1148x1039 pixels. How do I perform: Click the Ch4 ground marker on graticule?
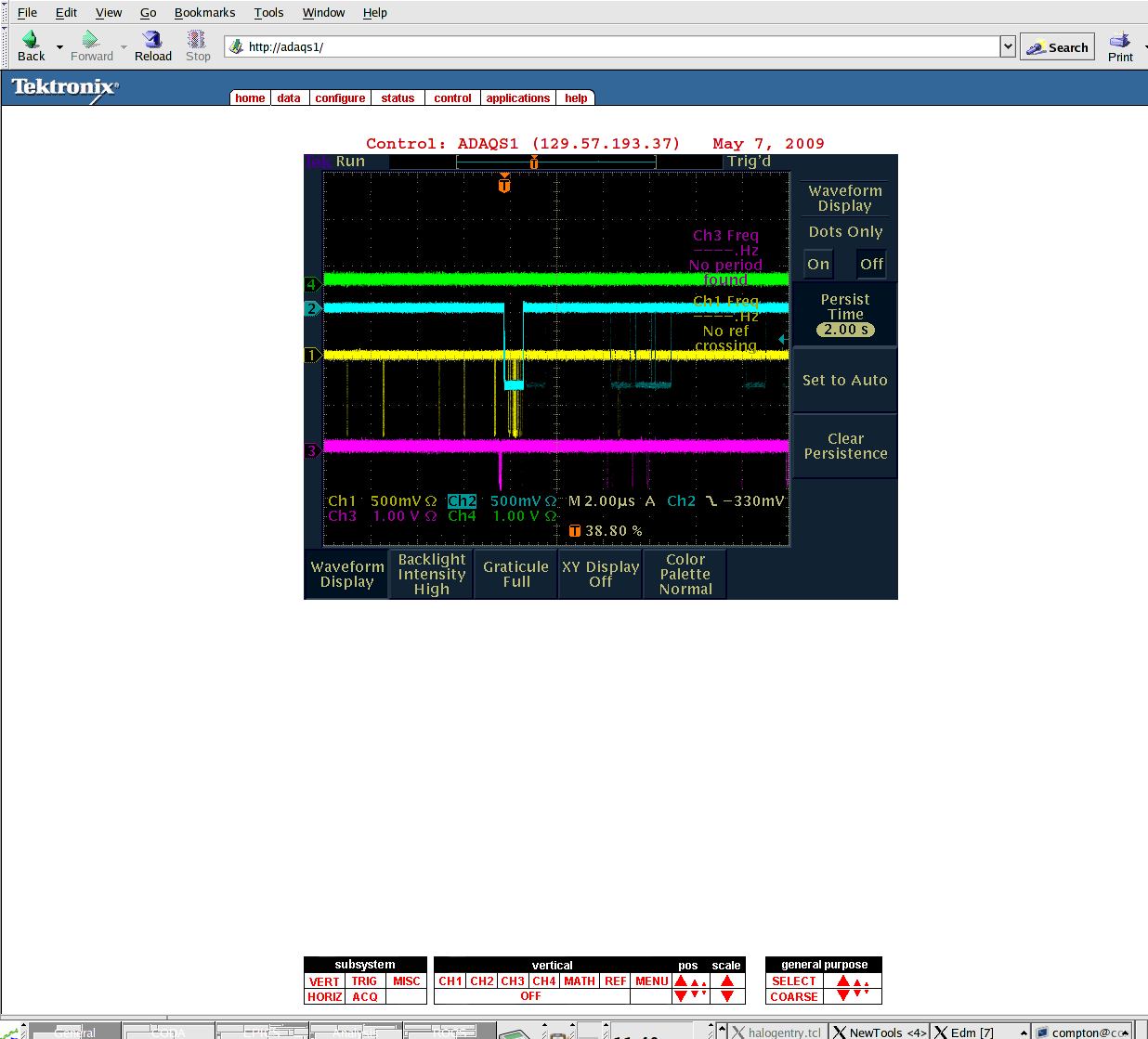click(x=312, y=284)
